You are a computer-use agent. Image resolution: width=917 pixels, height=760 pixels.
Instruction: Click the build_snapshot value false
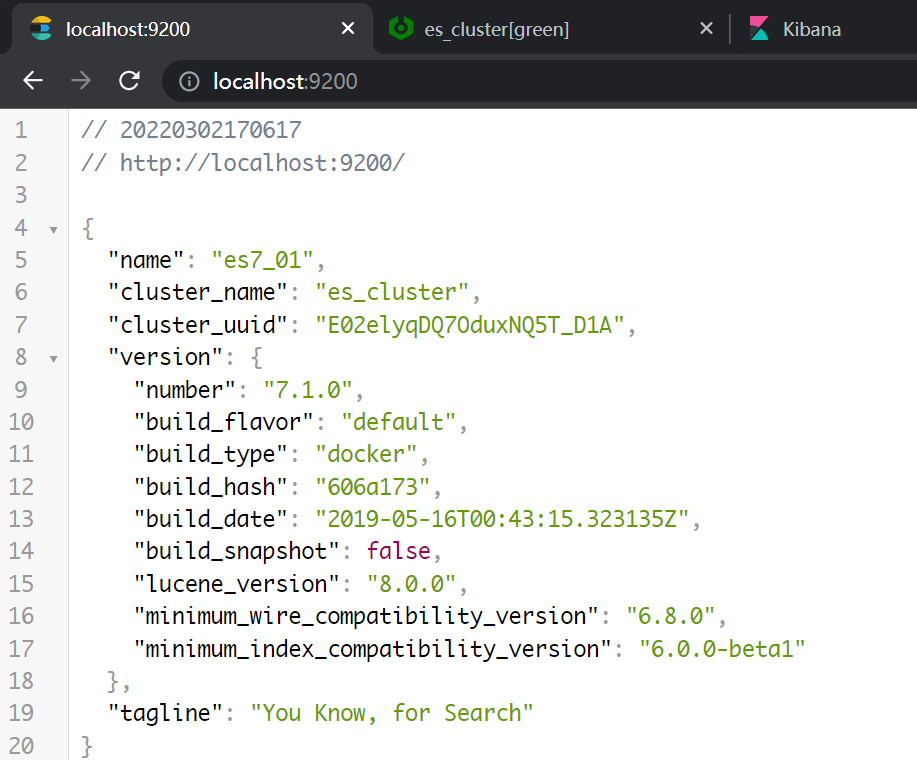pos(398,551)
